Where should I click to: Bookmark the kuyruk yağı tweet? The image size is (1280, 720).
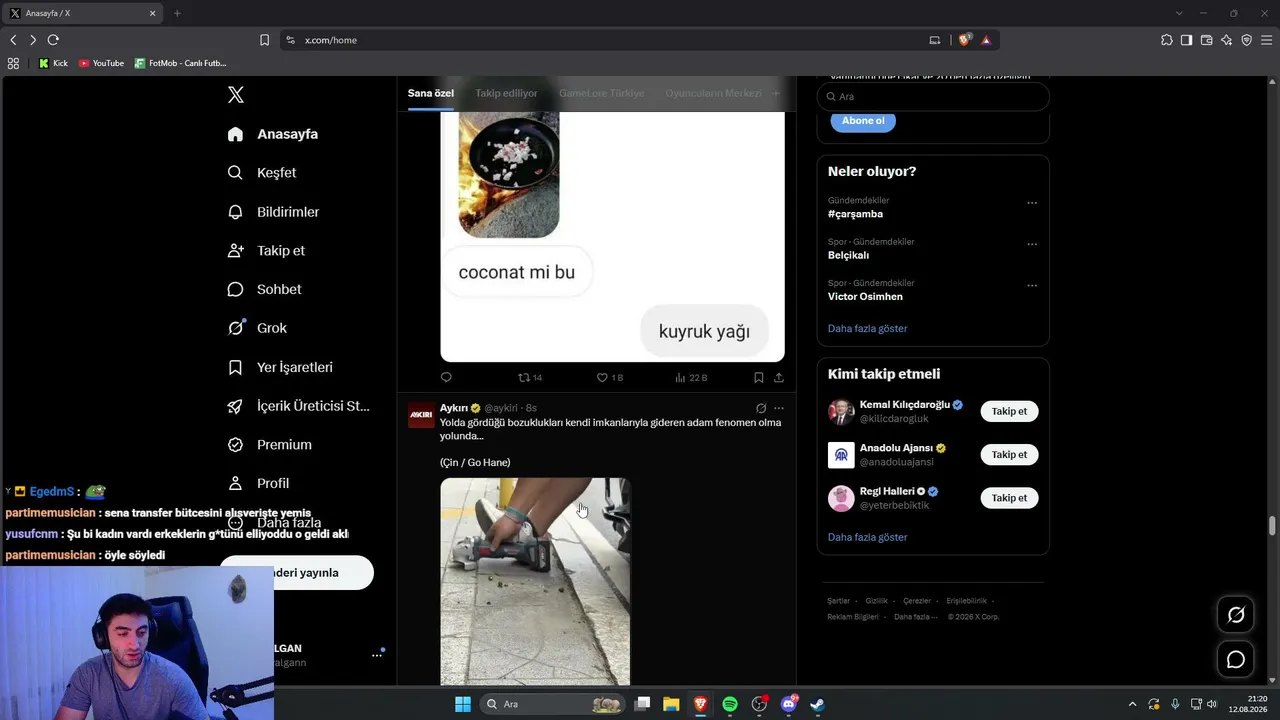coord(759,378)
